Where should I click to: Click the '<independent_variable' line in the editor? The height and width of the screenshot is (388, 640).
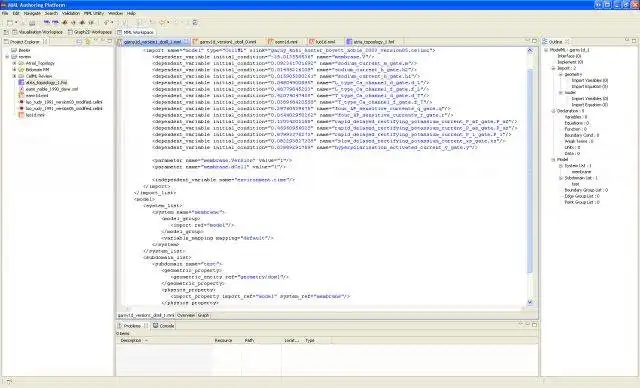coord(224,180)
